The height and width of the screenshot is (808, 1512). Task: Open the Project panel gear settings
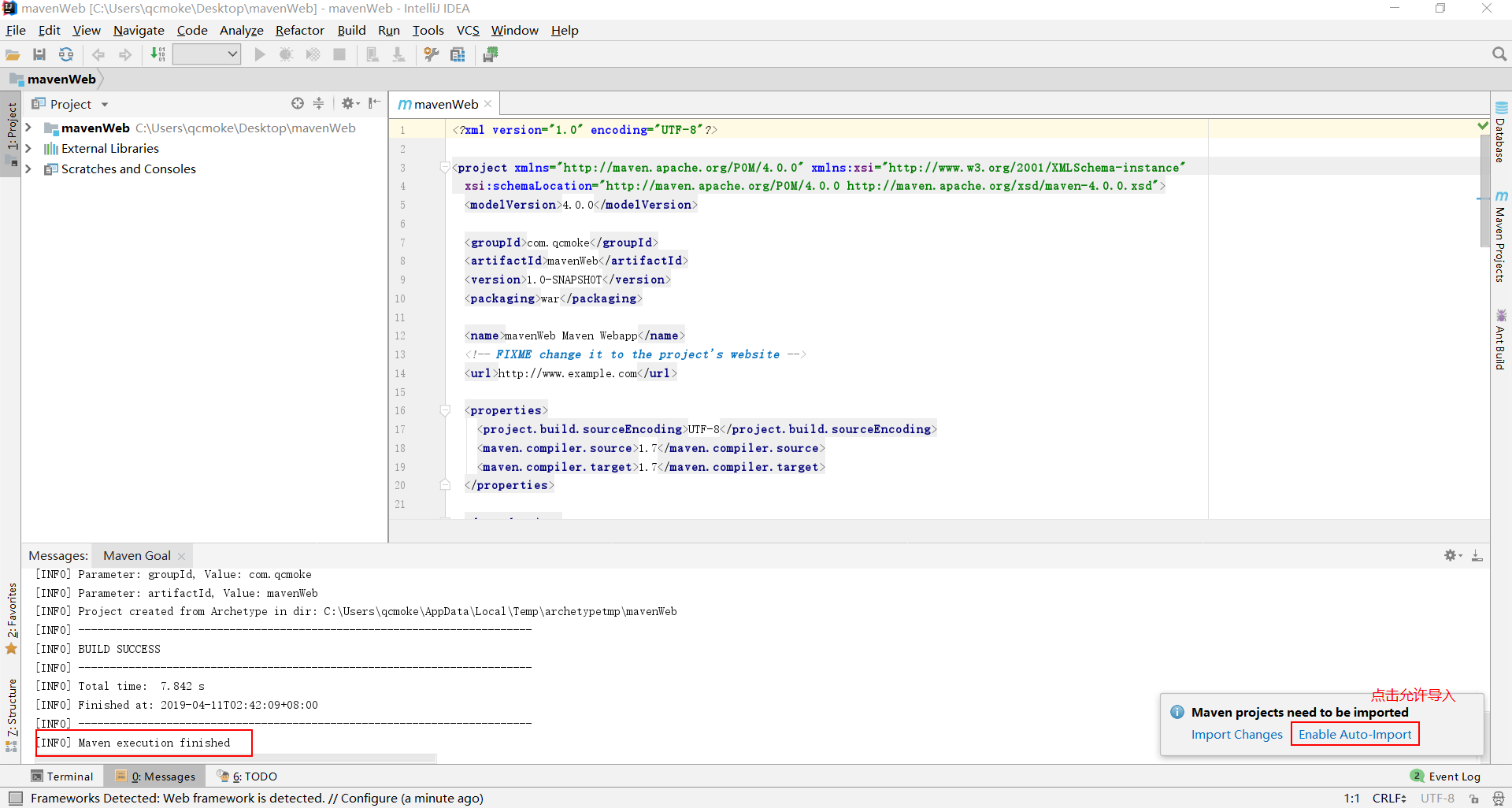(x=350, y=103)
